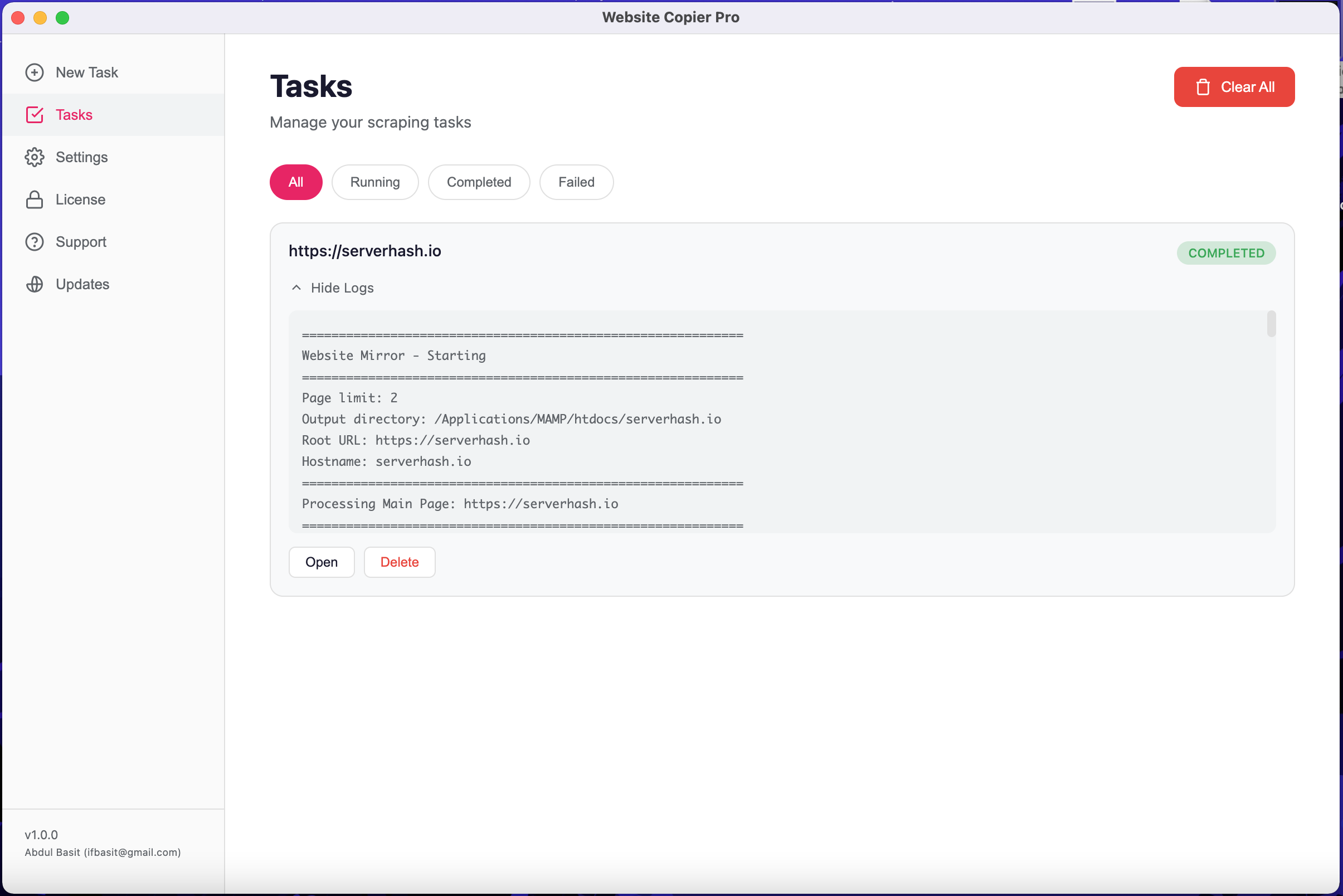Go to the License sidebar section
Screen dimensions: 1343x896
coord(81,199)
